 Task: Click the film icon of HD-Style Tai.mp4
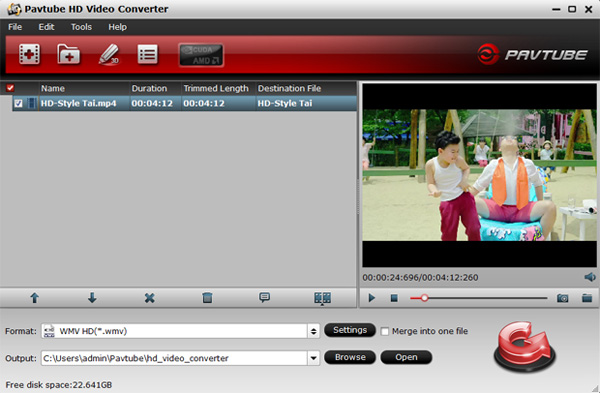pyautogui.click(x=32, y=103)
